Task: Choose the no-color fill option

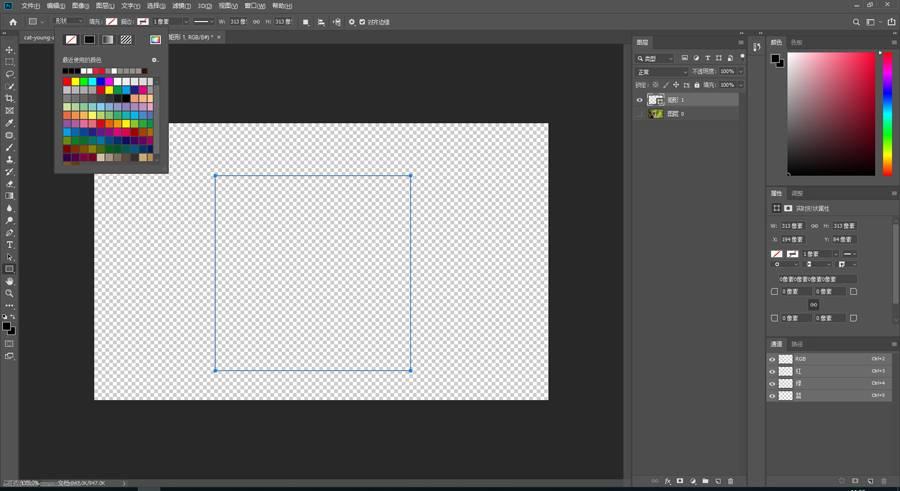Action: (71, 40)
